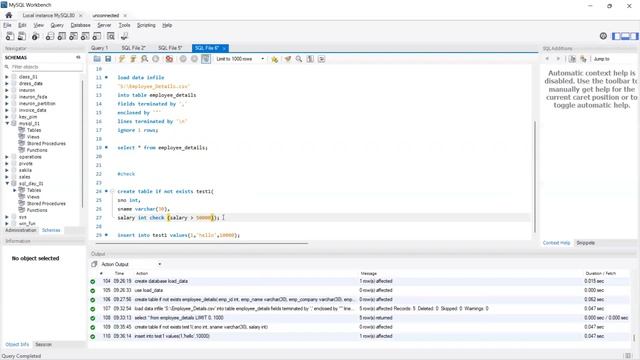Create a new function toolbar icon
This screenshot has width=640, height=360.
click(x=97, y=36)
